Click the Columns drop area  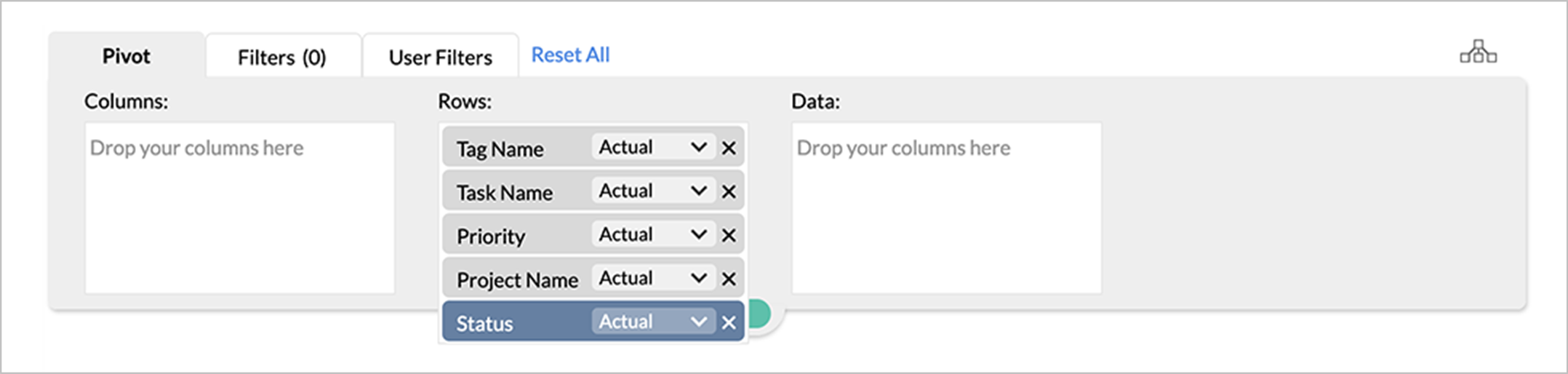[x=239, y=208]
